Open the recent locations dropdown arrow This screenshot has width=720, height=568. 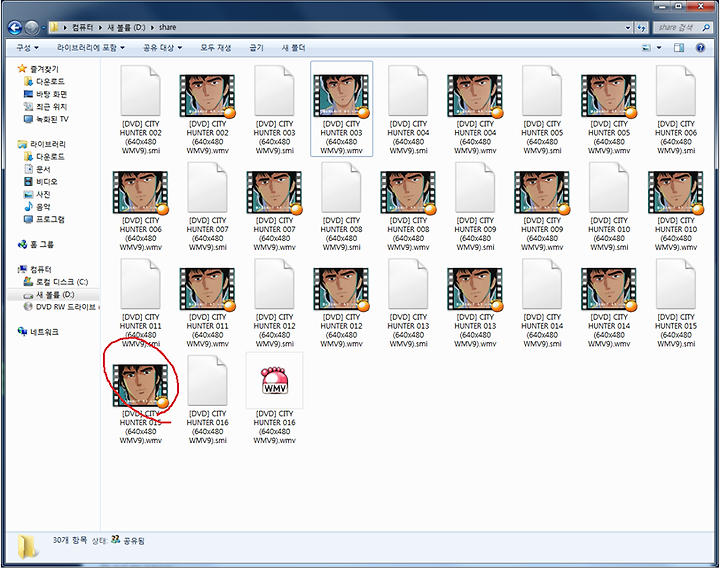click(44, 28)
